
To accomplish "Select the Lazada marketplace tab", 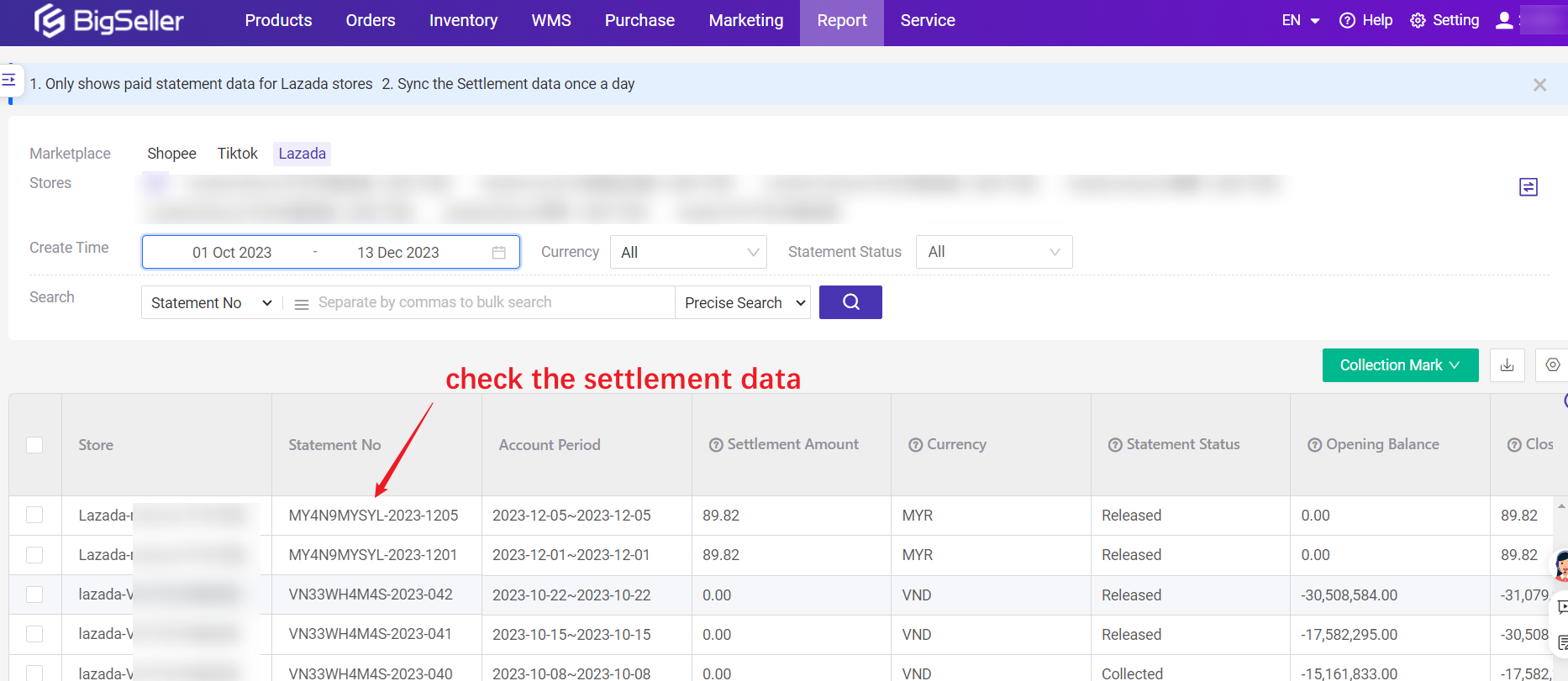I will 302,154.
